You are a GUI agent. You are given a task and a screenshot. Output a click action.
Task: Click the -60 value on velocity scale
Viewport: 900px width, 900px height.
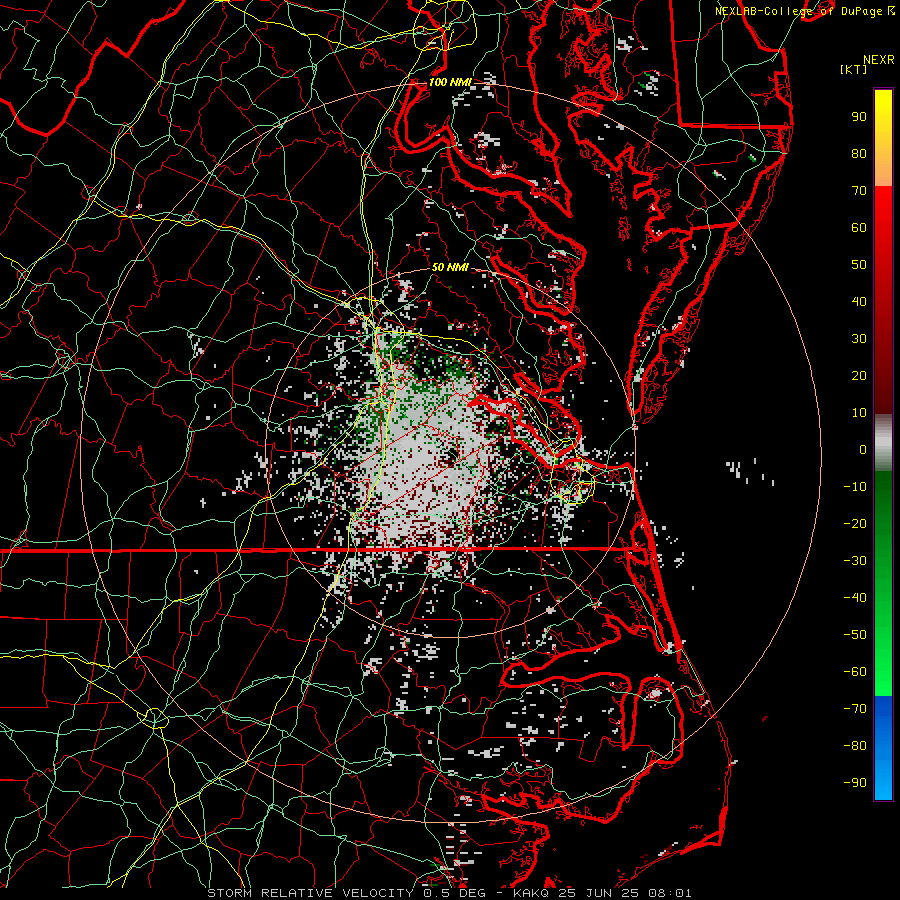pyautogui.click(x=855, y=672)
